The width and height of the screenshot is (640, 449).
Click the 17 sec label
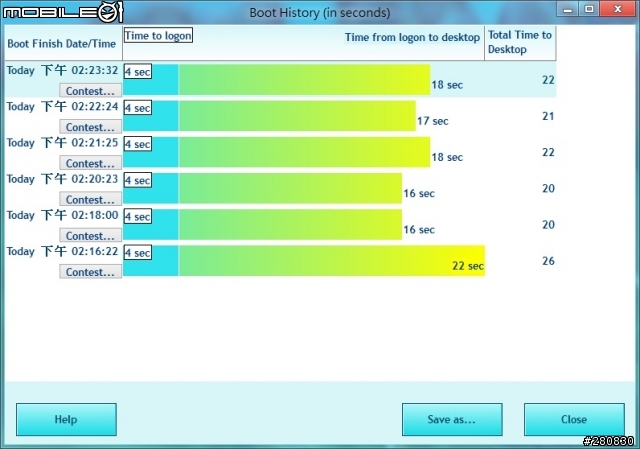[433, 121]
